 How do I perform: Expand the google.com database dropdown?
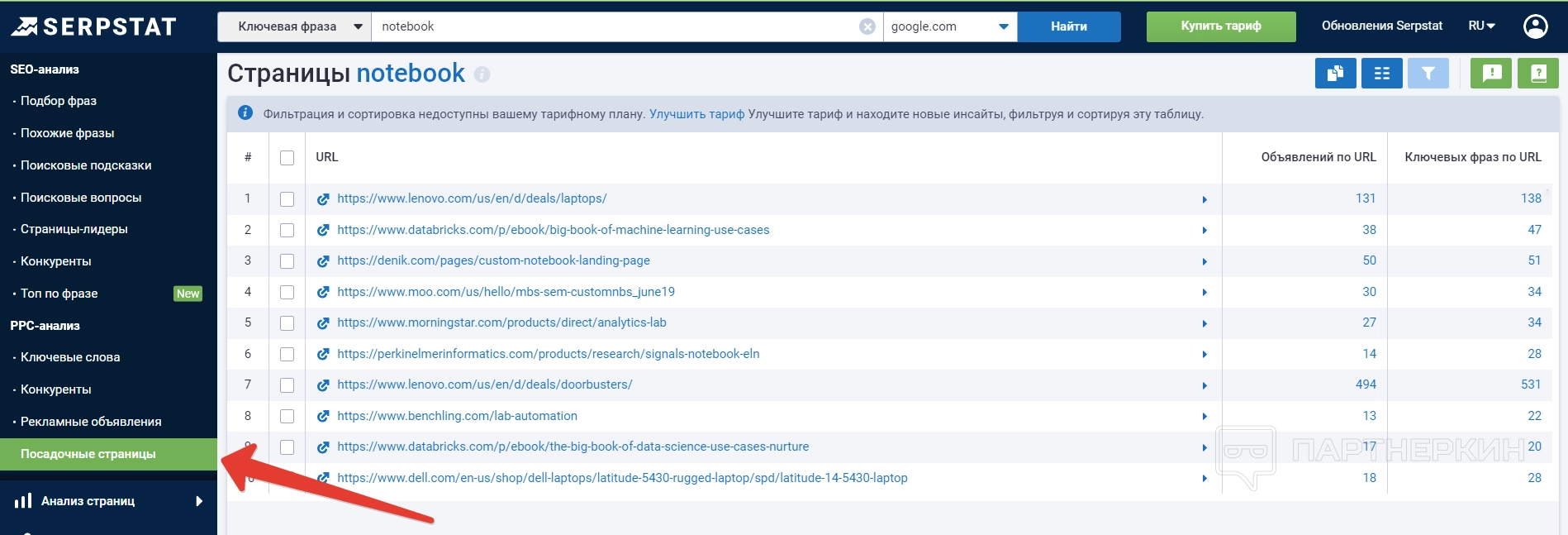(949, 26)
